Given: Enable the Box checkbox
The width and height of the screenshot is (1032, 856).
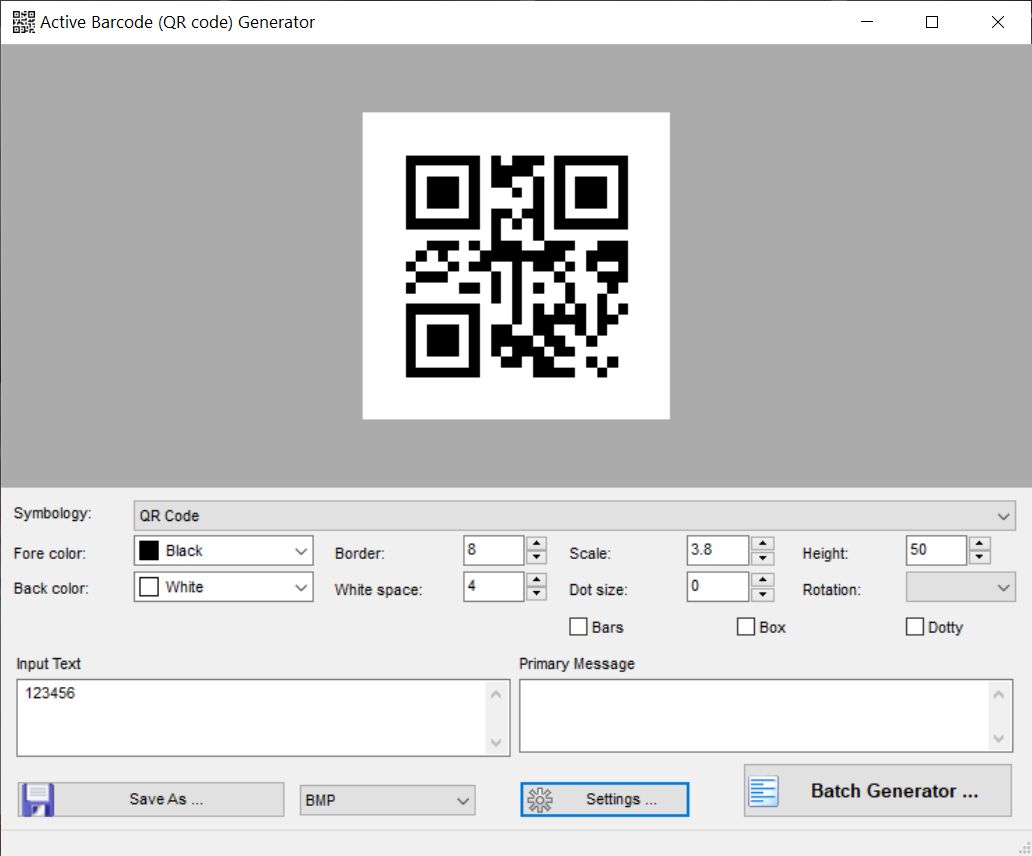Looking at the screenshot, I should point(746,627).
